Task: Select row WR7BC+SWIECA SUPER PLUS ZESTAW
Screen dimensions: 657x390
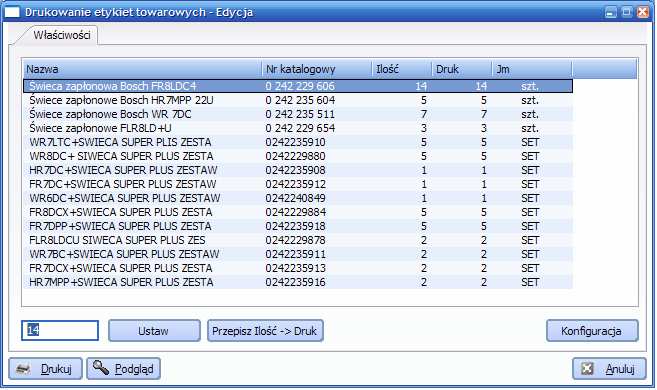Action: point(298,254)
